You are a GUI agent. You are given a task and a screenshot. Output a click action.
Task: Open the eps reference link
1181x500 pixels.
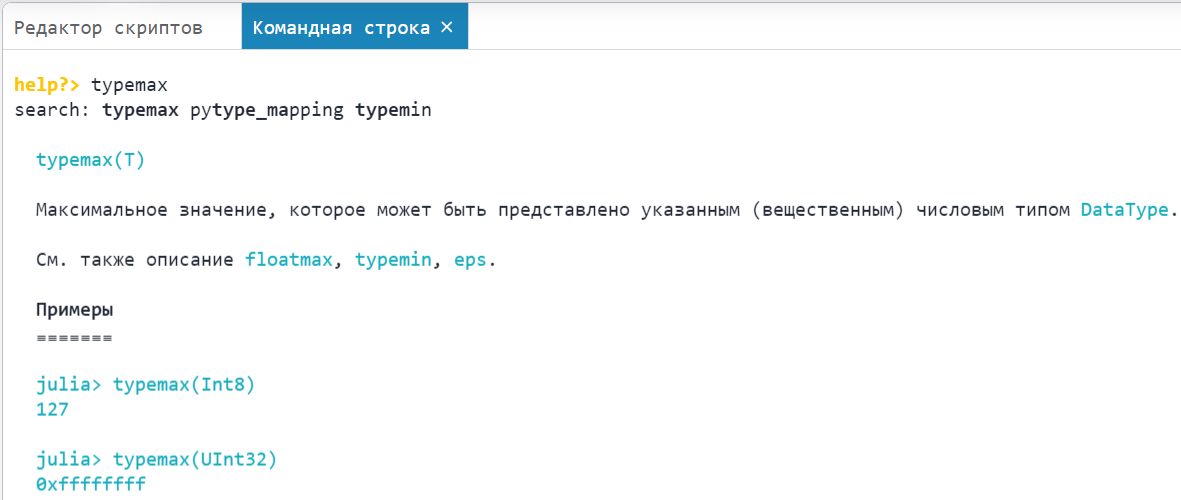470,260
